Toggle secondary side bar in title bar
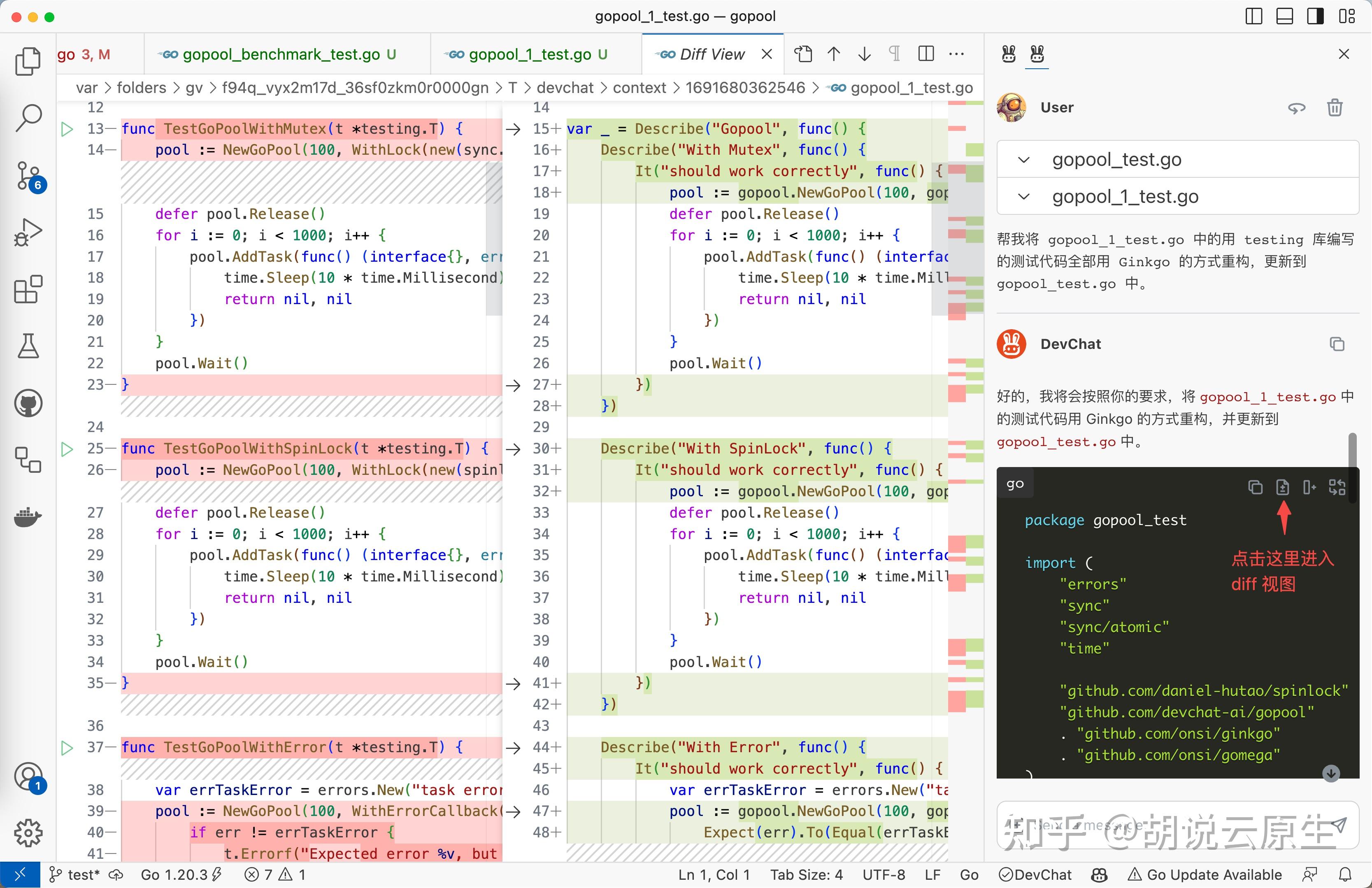The width and height of the screenshot is (1372, 888). pos(1315,16)
